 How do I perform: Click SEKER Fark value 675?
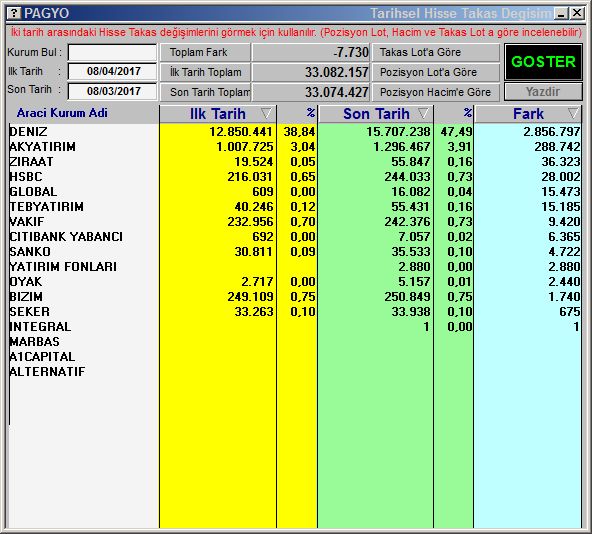click(x=570, y=312)
